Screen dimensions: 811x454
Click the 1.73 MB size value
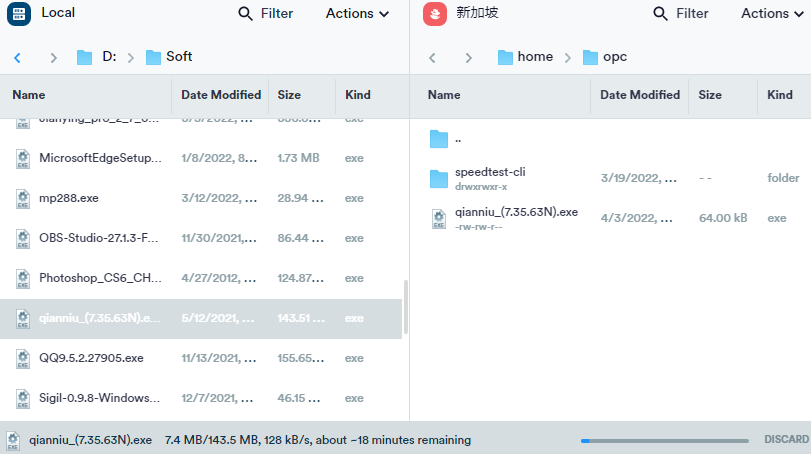298,158
